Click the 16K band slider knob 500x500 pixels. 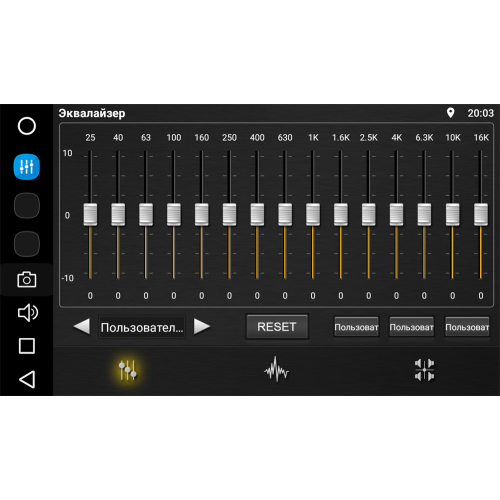tap(481, 215)
